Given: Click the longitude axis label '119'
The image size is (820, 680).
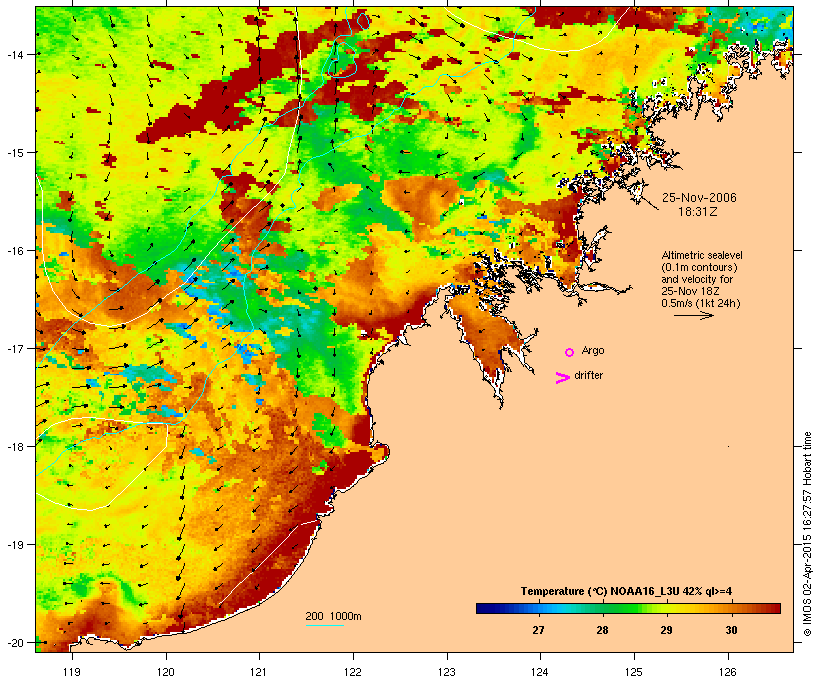Looking at the screenshot, I should coord(72,672).
